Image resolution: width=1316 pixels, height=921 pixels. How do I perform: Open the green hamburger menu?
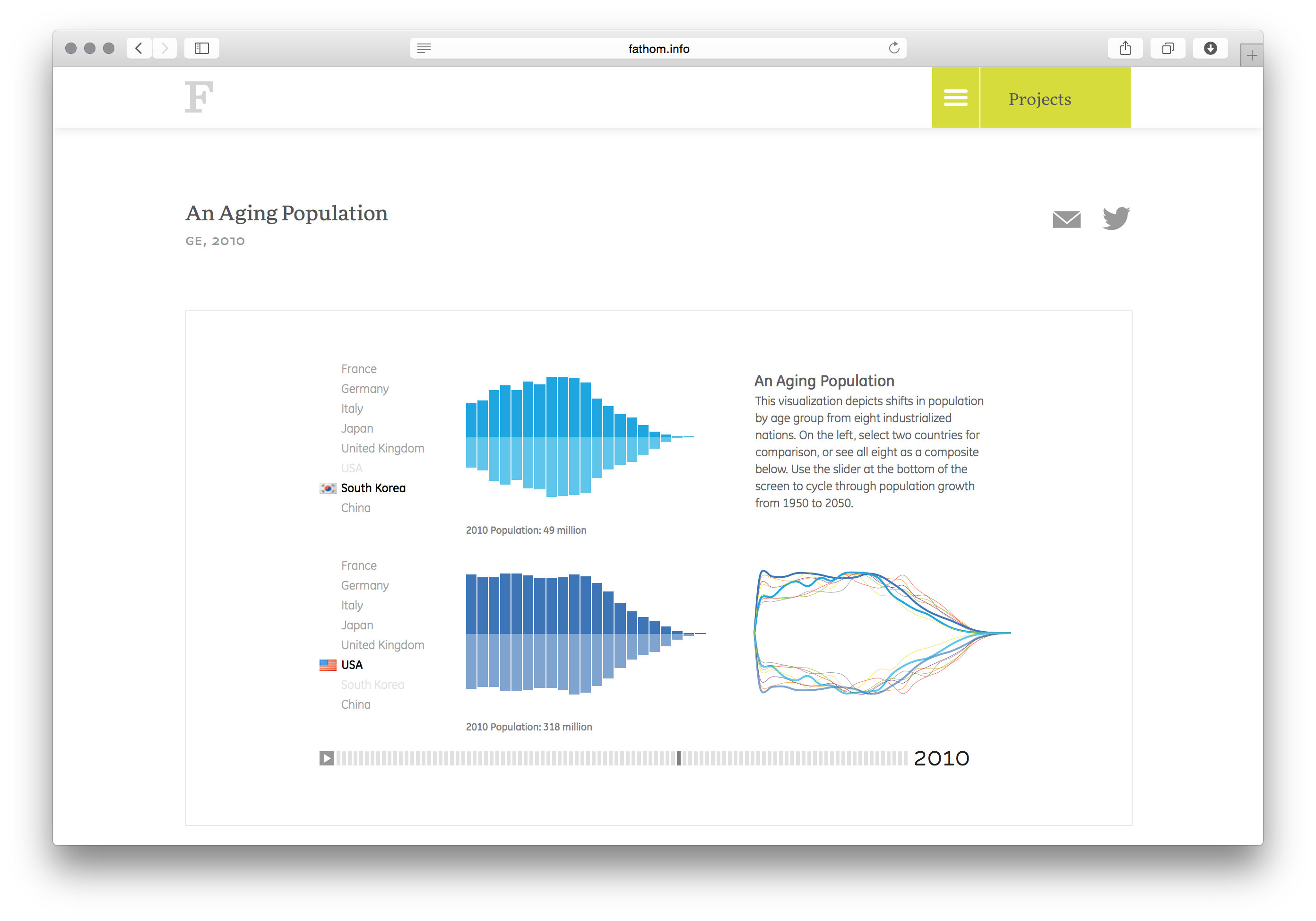coord(955,97)
